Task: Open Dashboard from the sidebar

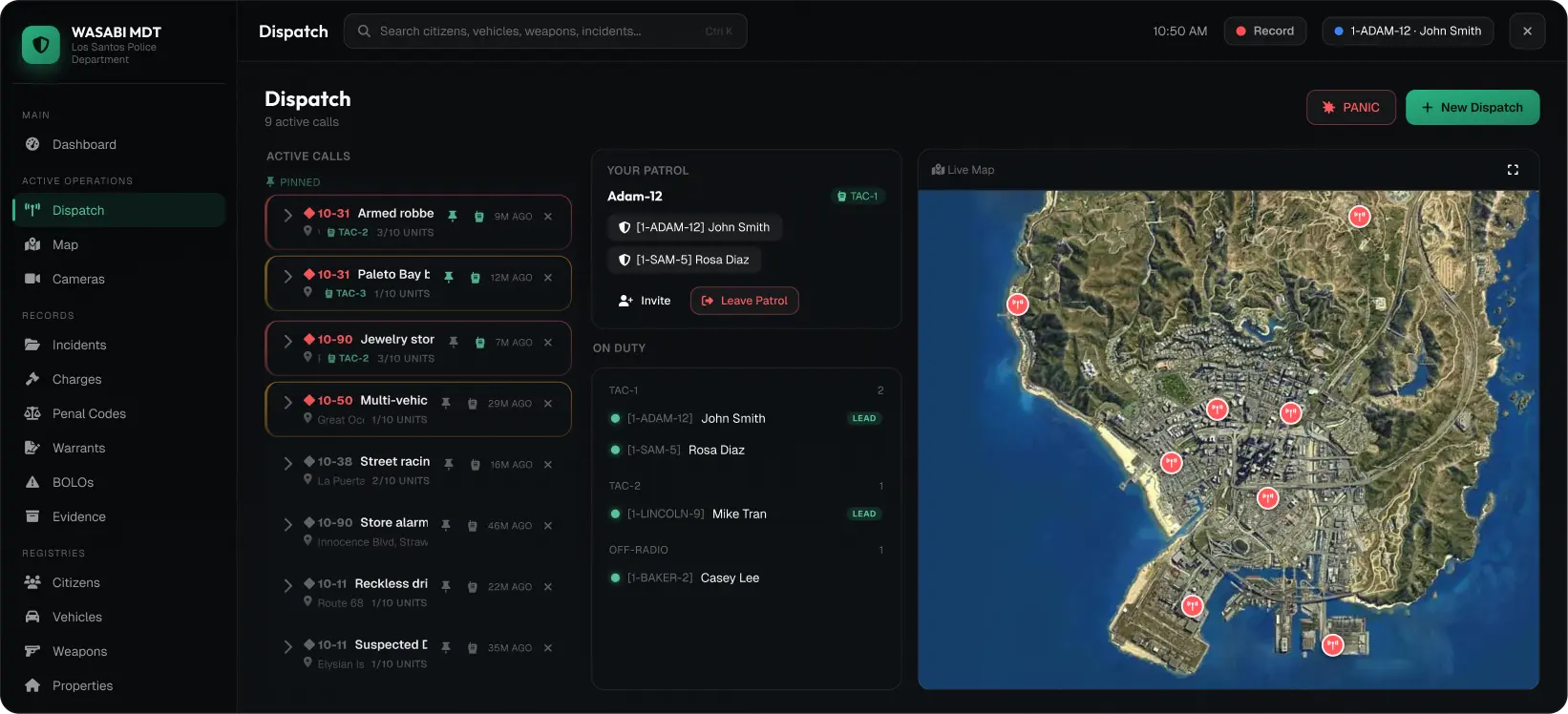Action: click(x=118, y=144)
